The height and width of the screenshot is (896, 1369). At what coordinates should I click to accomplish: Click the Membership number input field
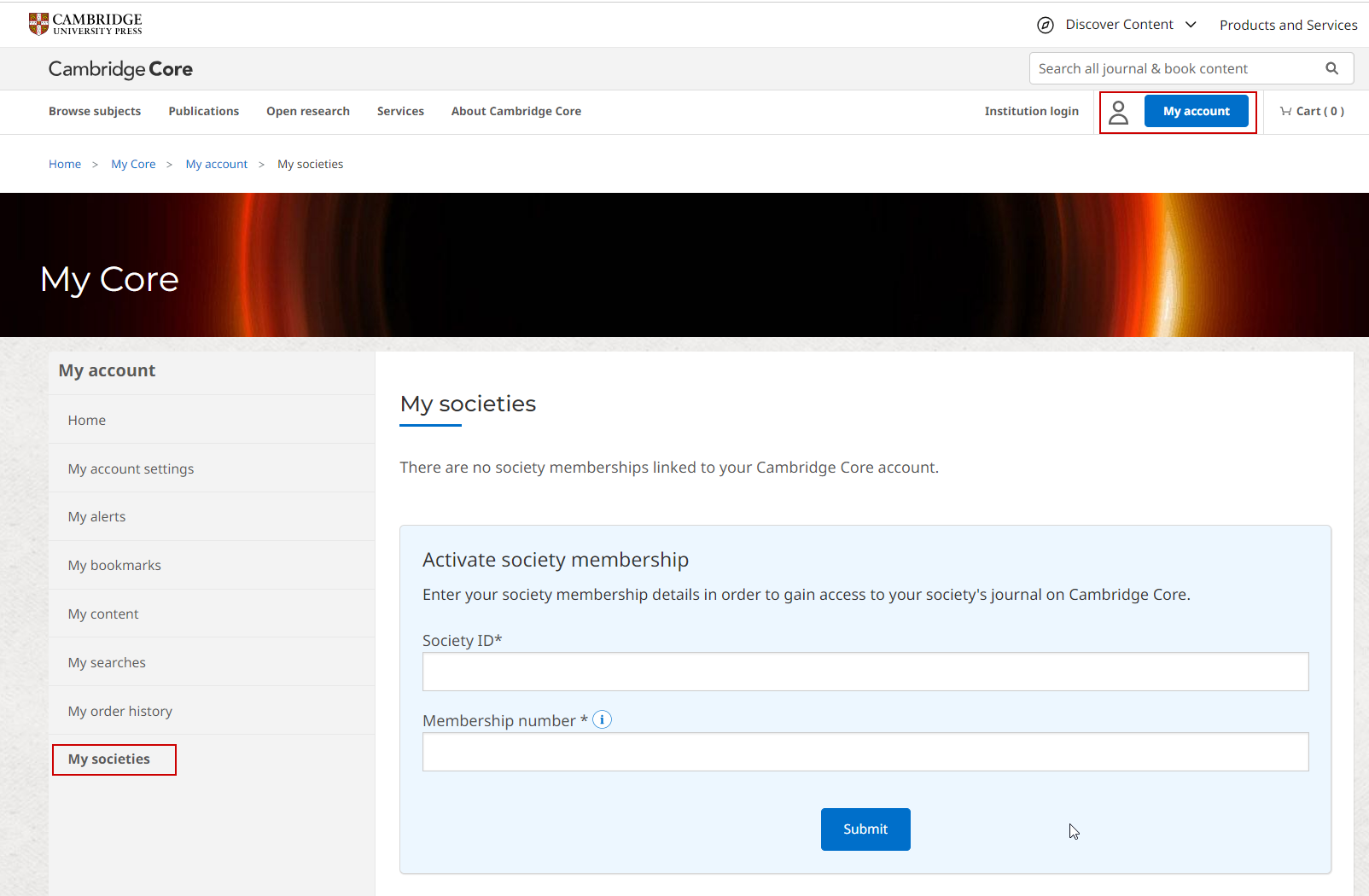[865, 752]
